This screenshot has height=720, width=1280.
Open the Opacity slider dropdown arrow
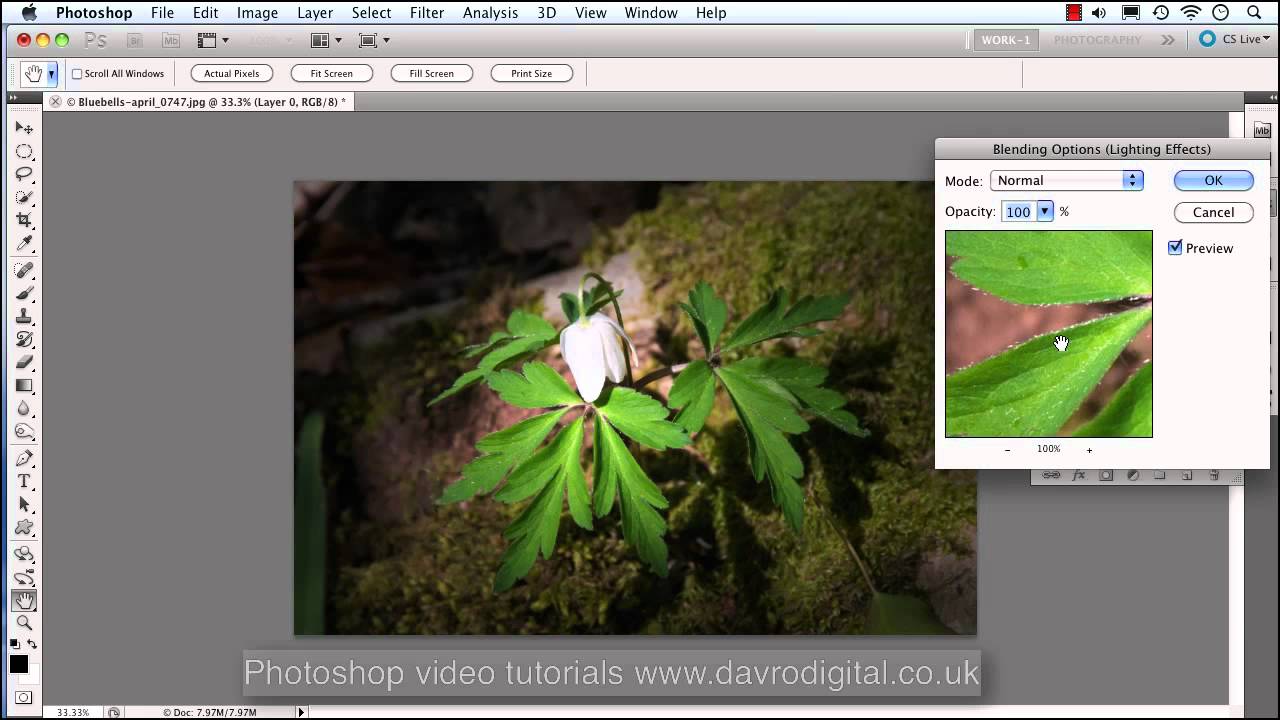[x=1044, y=211]
